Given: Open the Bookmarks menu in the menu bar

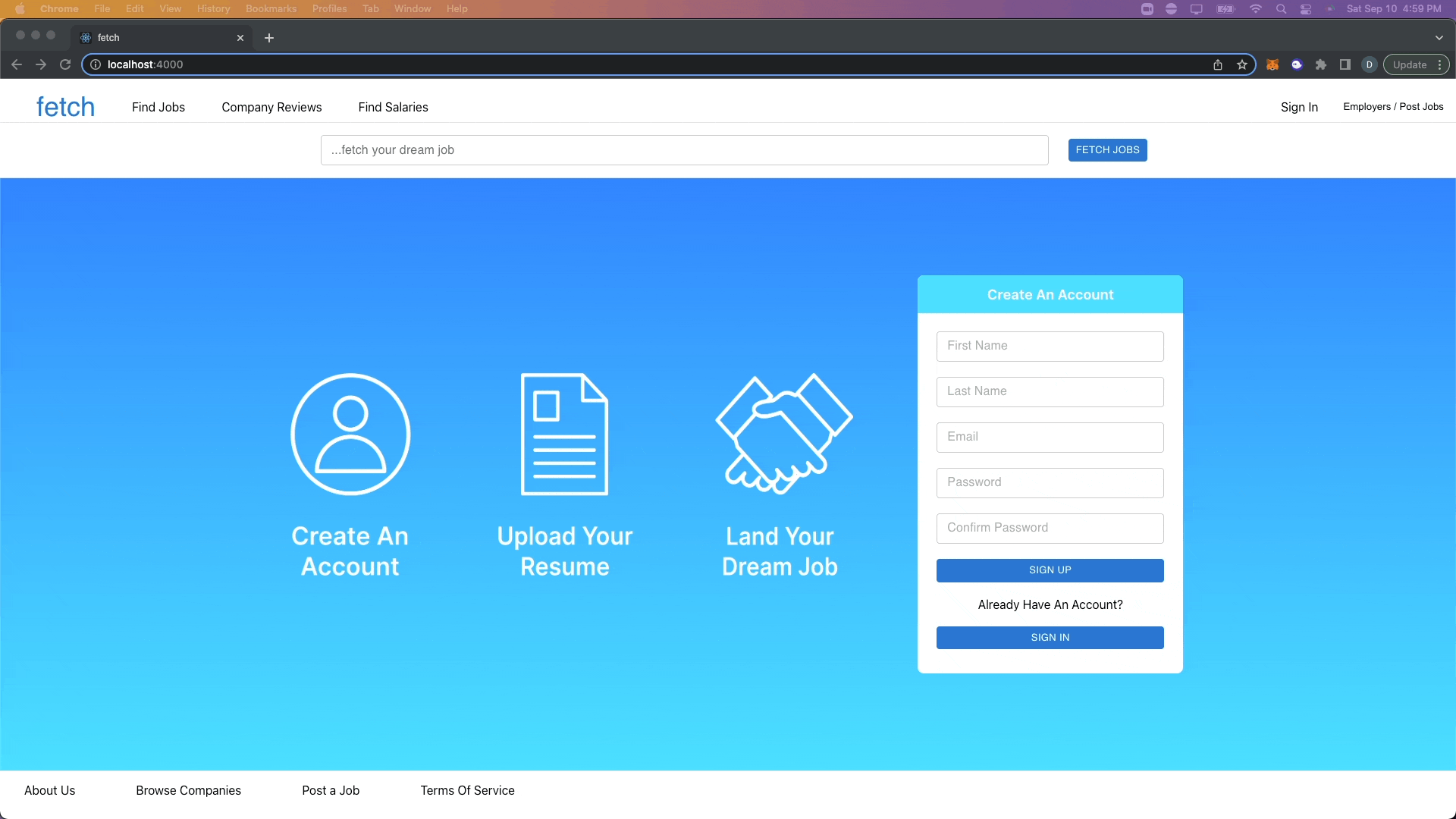Looking at the screenshot, I should pyautogui.click(x=271, y=8).
